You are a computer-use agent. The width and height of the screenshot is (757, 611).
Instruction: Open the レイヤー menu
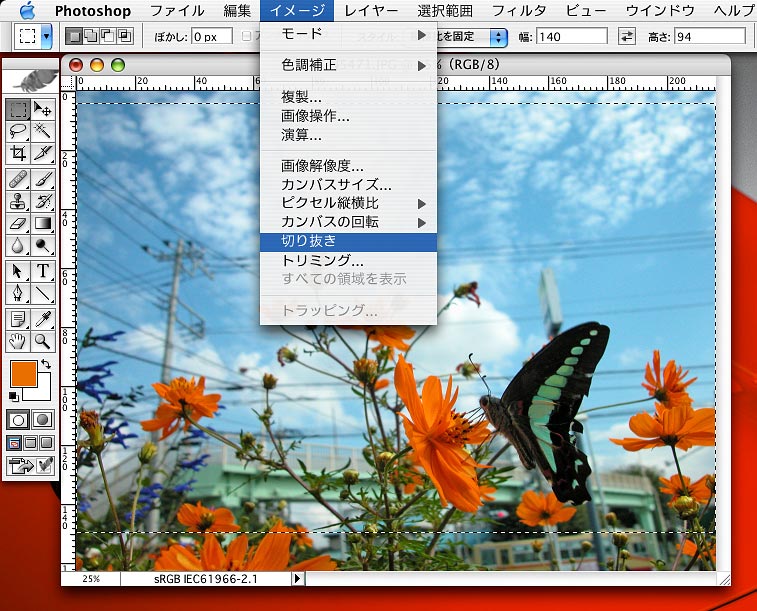[x=371, y=11]
